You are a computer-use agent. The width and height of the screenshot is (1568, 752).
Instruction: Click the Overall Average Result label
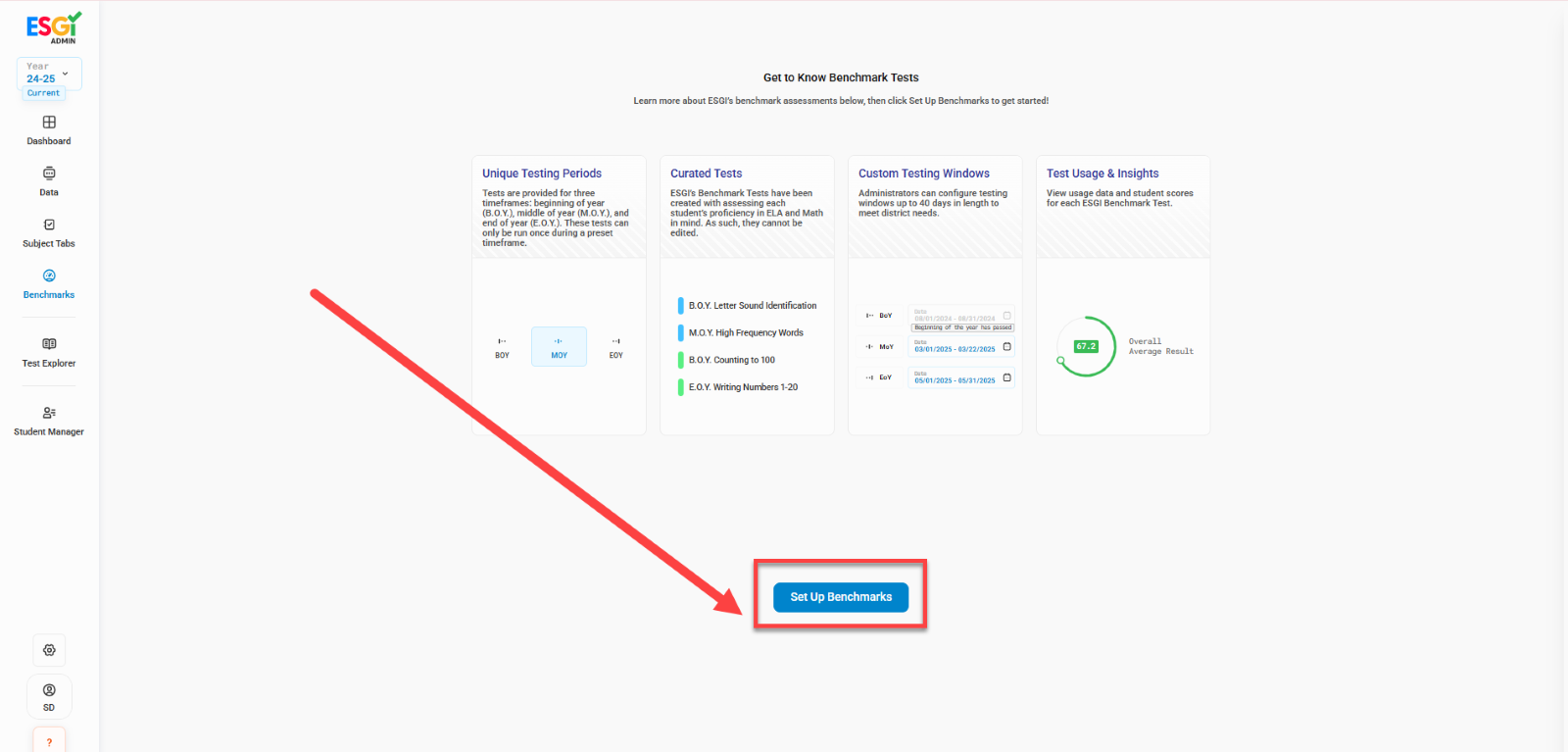coord(1160,347)
